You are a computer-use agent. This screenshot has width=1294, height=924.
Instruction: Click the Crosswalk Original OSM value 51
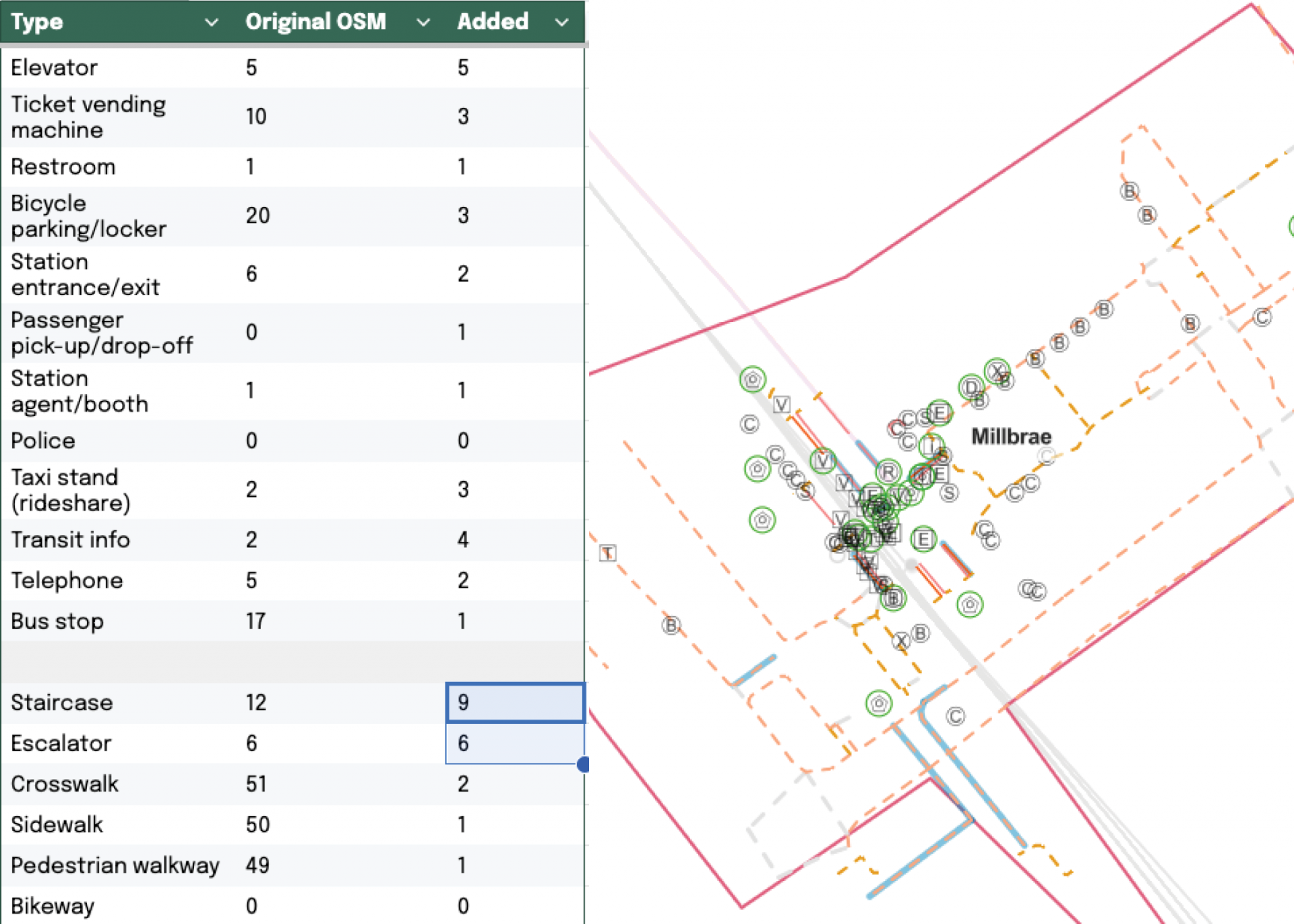coord(256,784)
